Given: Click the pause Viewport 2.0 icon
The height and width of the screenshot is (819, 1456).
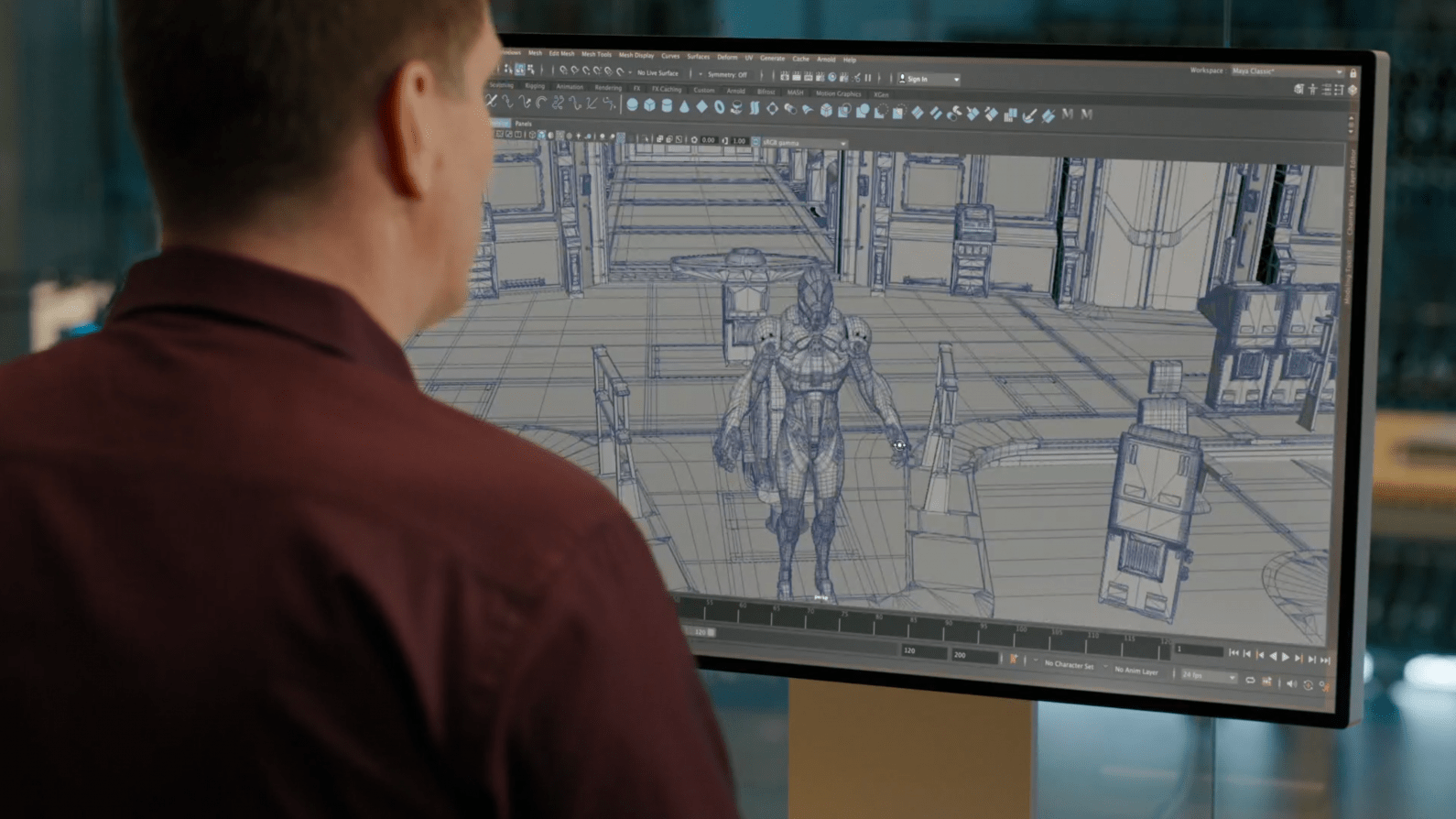Looking at the screenshot, I should pyautogui.click(x=868, y=78).
